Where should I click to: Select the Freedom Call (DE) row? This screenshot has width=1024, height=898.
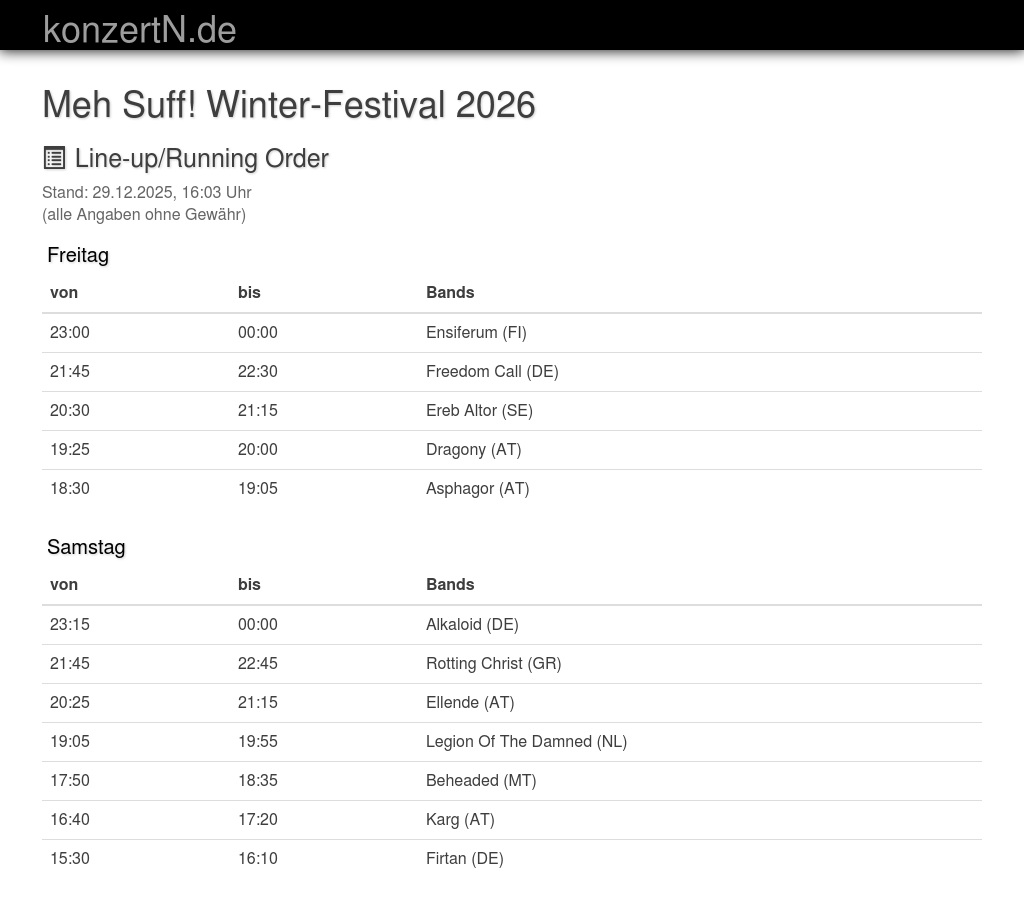[492, 372]
